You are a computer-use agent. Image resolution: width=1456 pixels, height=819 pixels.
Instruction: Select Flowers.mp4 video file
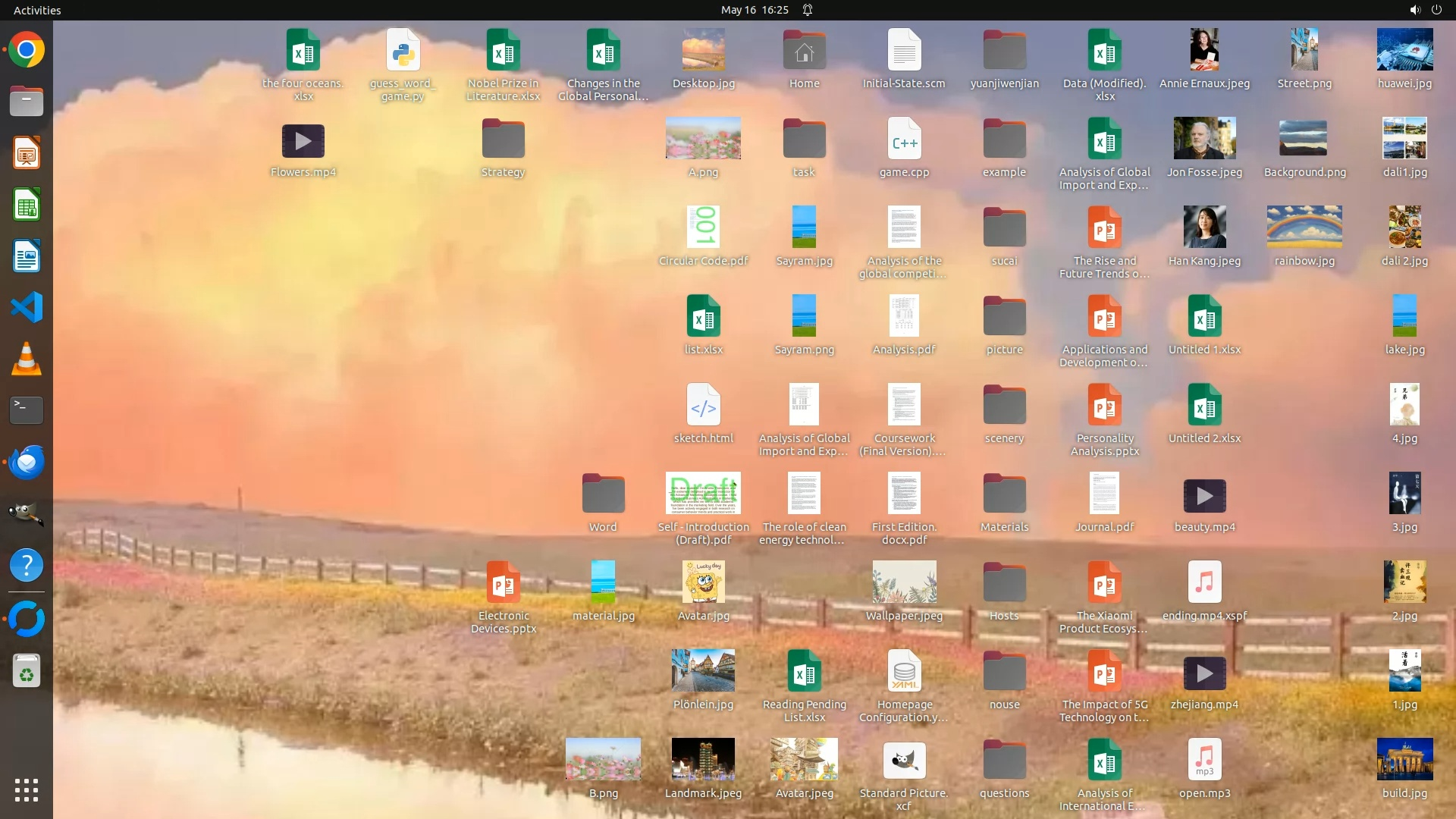(x=303, y=141)
